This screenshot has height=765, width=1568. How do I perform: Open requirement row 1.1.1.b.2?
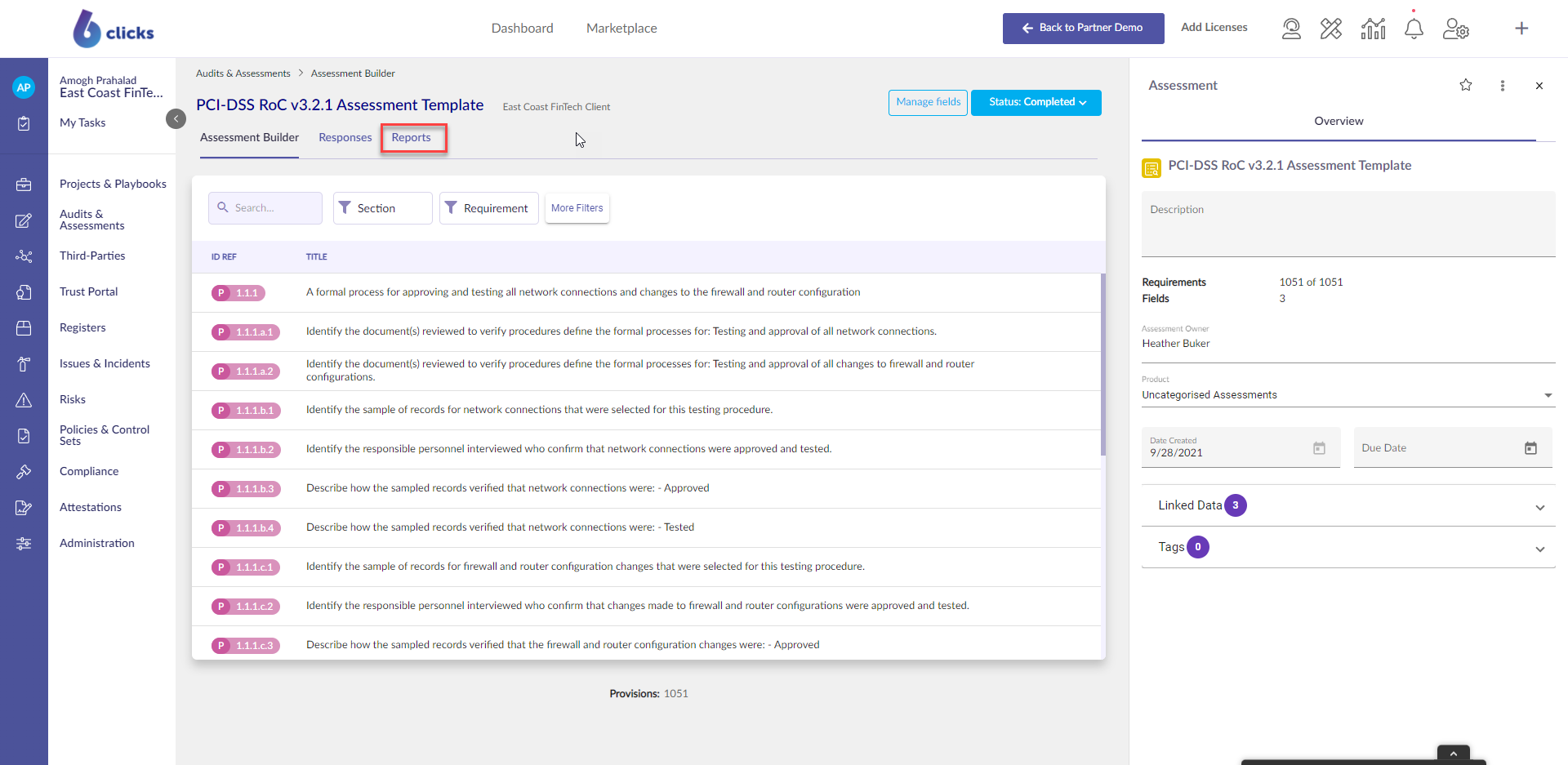coord(646,450)
